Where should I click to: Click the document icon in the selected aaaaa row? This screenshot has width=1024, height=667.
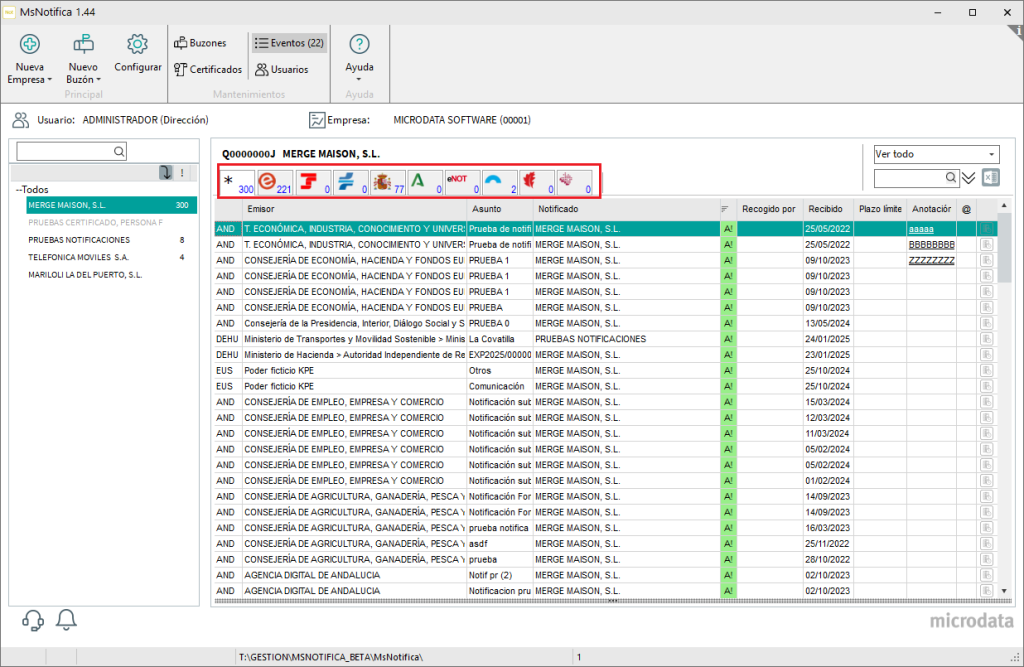point(986,229)
